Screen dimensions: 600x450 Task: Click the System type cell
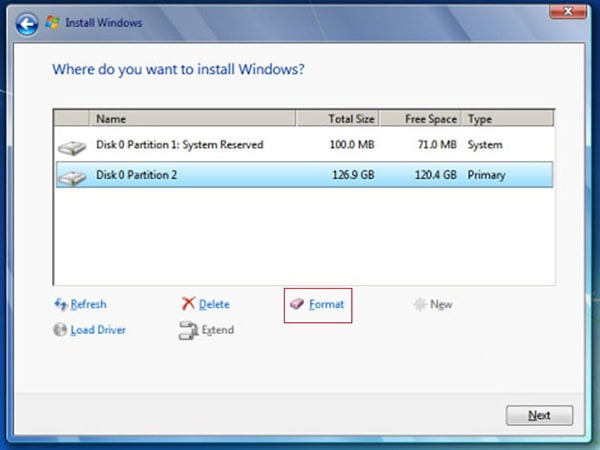pos(485,145)
